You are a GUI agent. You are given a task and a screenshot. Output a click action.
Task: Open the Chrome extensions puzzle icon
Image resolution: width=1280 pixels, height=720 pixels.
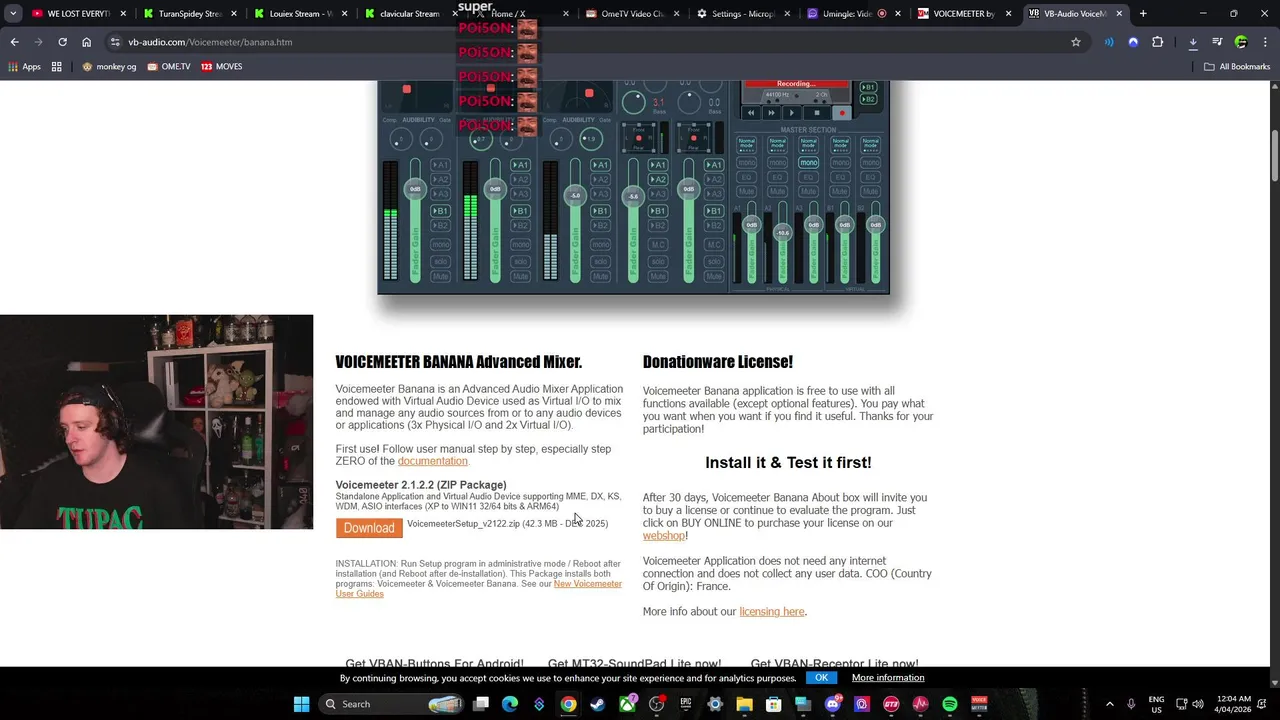coord(1157,42)
